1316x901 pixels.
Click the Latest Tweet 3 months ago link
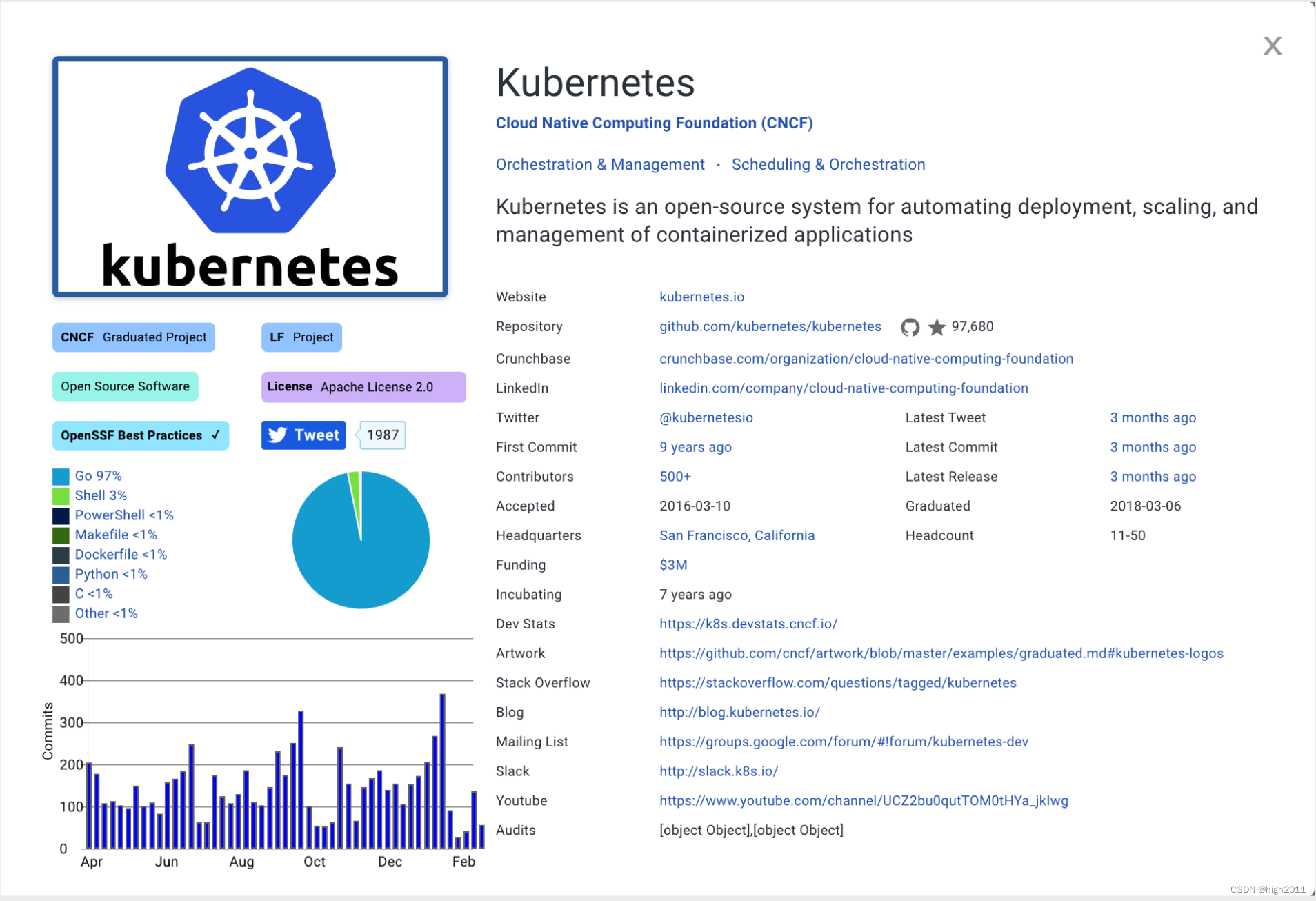point(1153,417)
